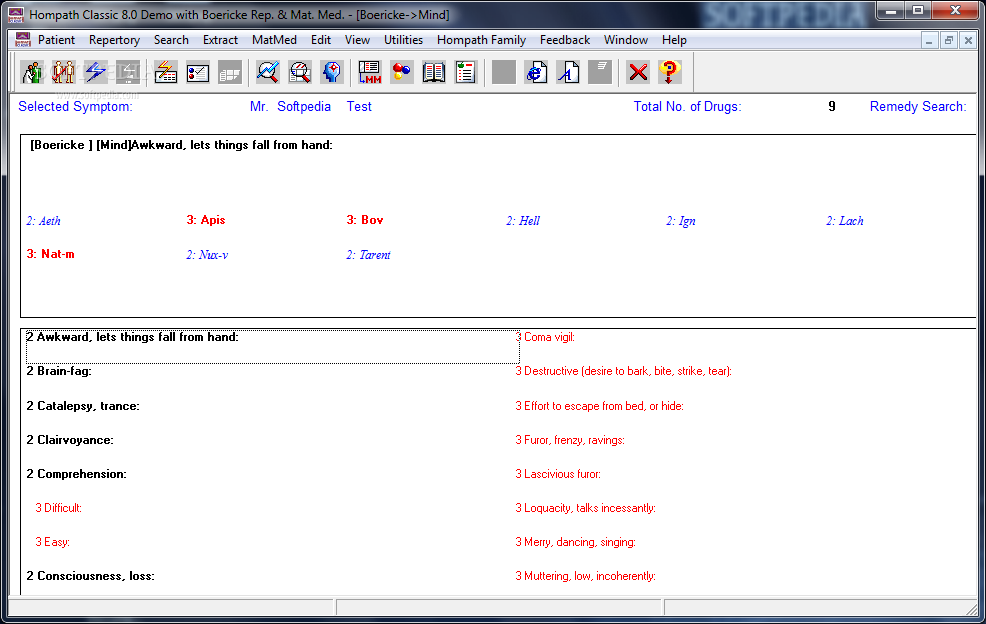Open the Edit menu
986x624 pixels.
[x=321, y=40]
